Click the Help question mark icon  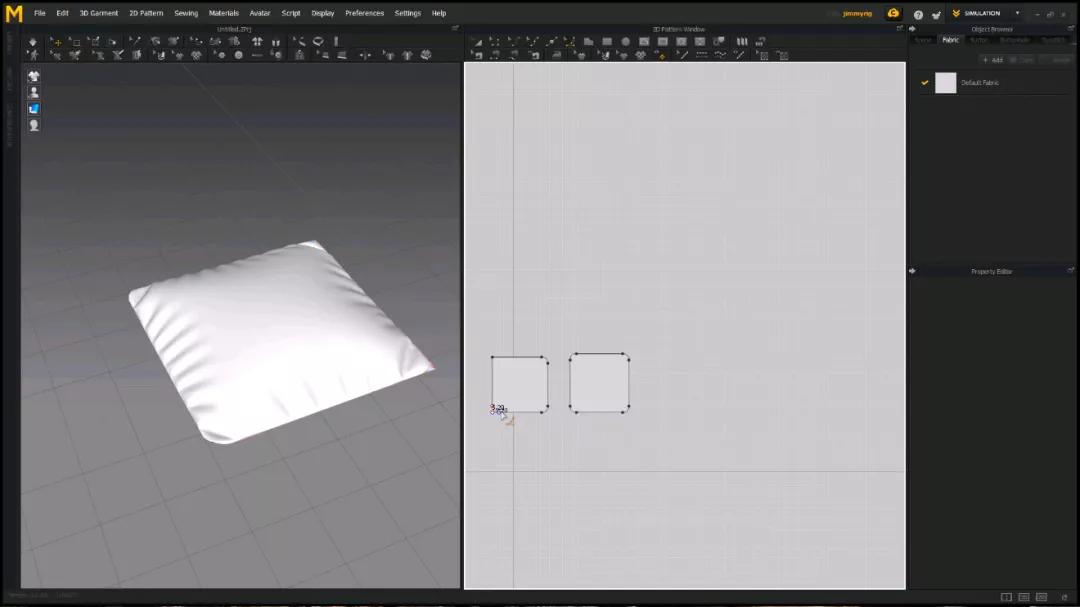[x=918, y=14]
